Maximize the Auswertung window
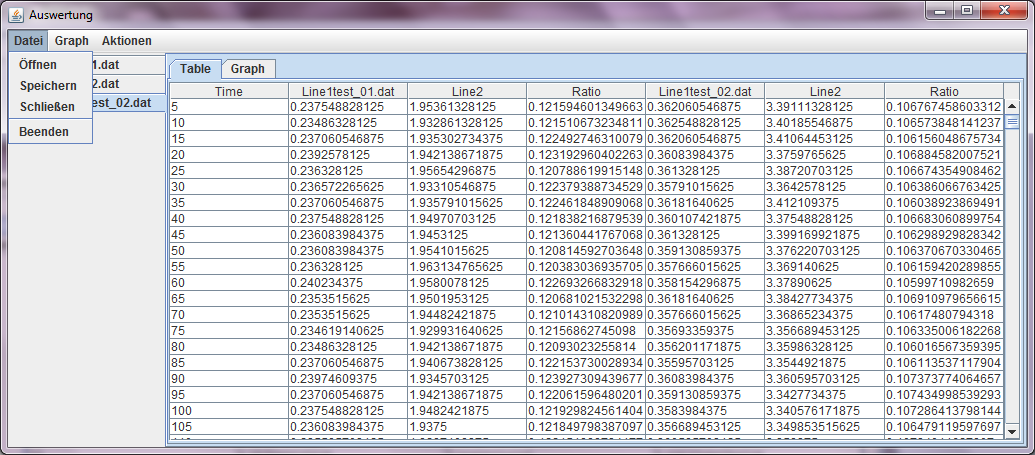Image resolution: width=1035 pixels, height=455 pixels. (966, 10)
